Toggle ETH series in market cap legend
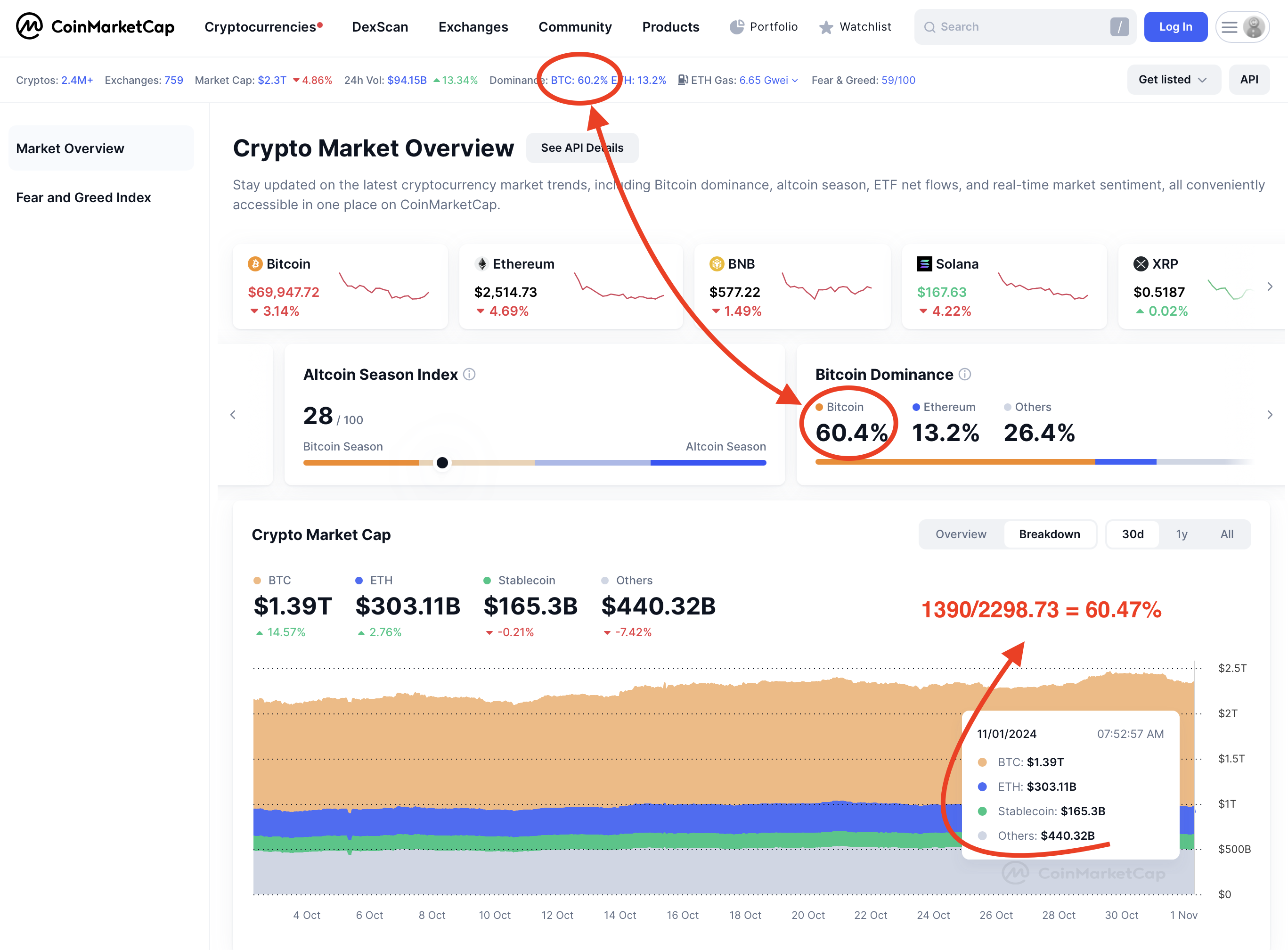Screen dimensions: 1288x950 (x=374, y=580)
